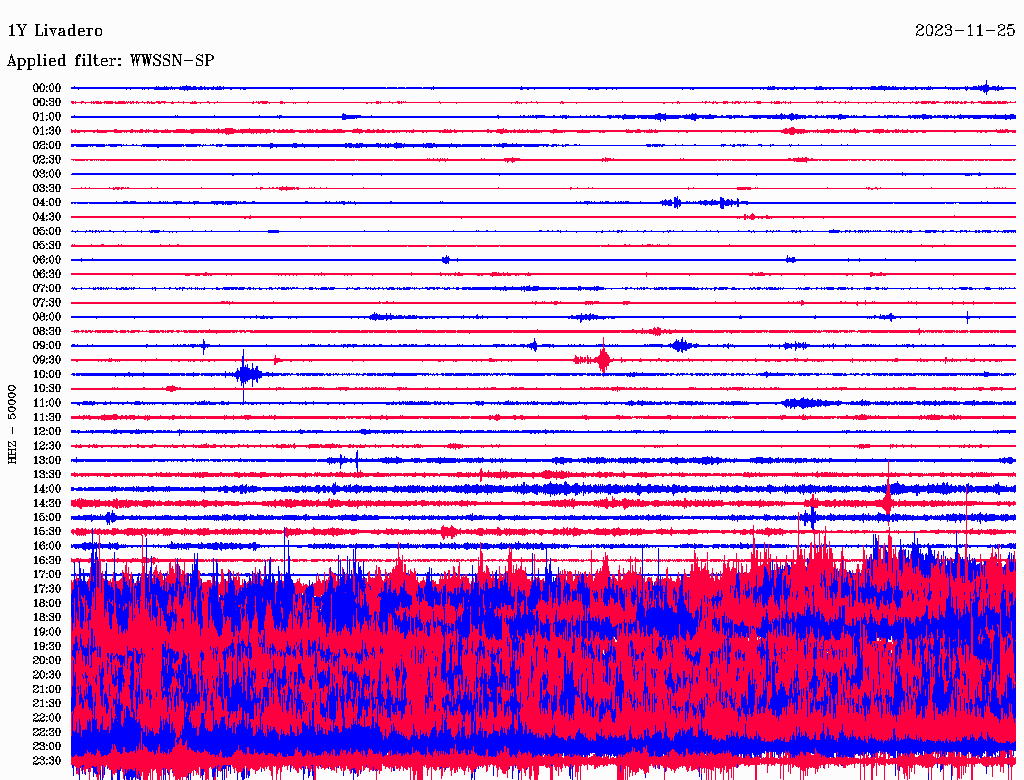Select the 23:00 time label
1024x780 pixels.
[x=46, y=746]
